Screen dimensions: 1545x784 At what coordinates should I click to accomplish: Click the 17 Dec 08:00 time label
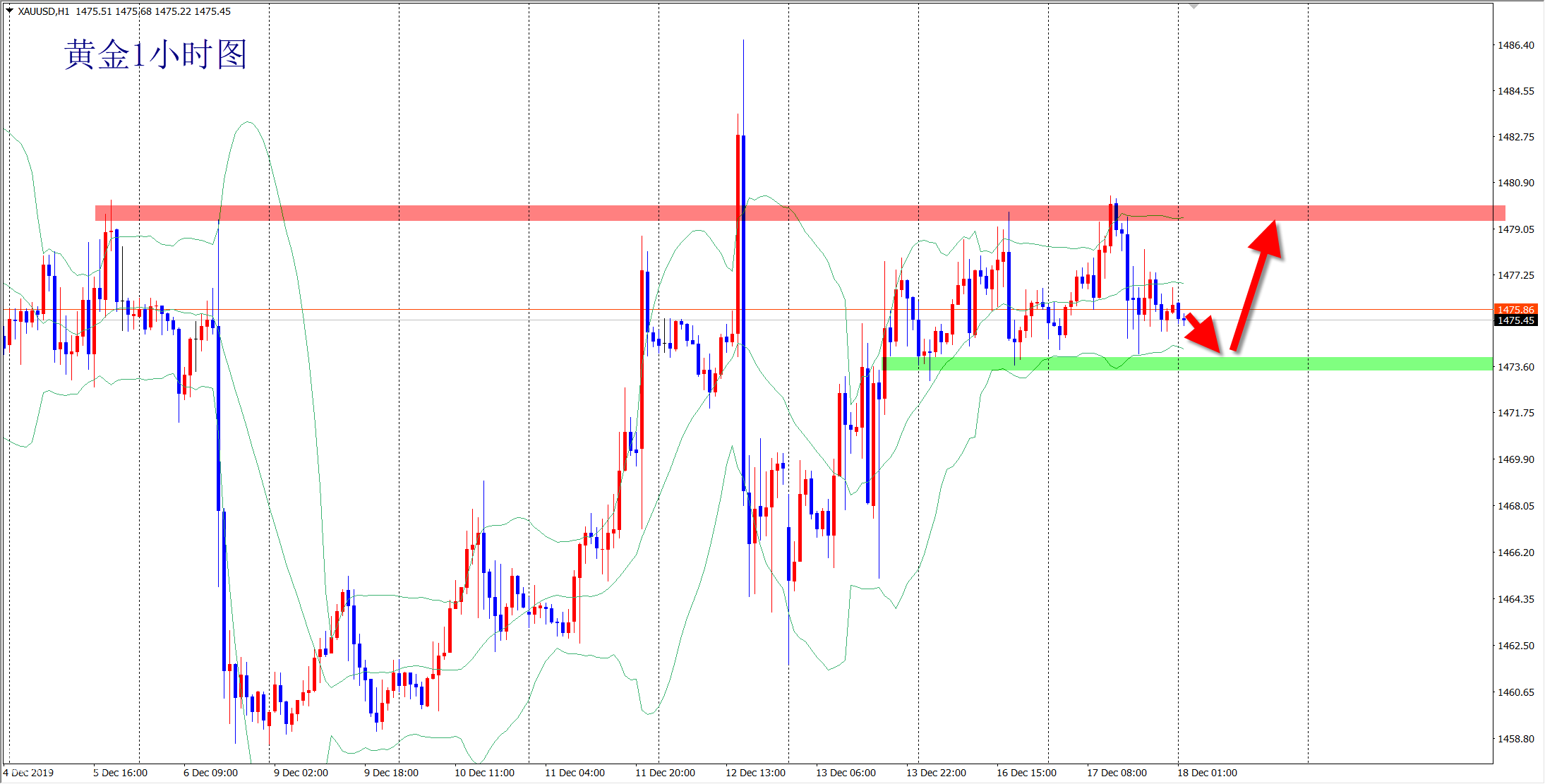[x=1117, y=773]
